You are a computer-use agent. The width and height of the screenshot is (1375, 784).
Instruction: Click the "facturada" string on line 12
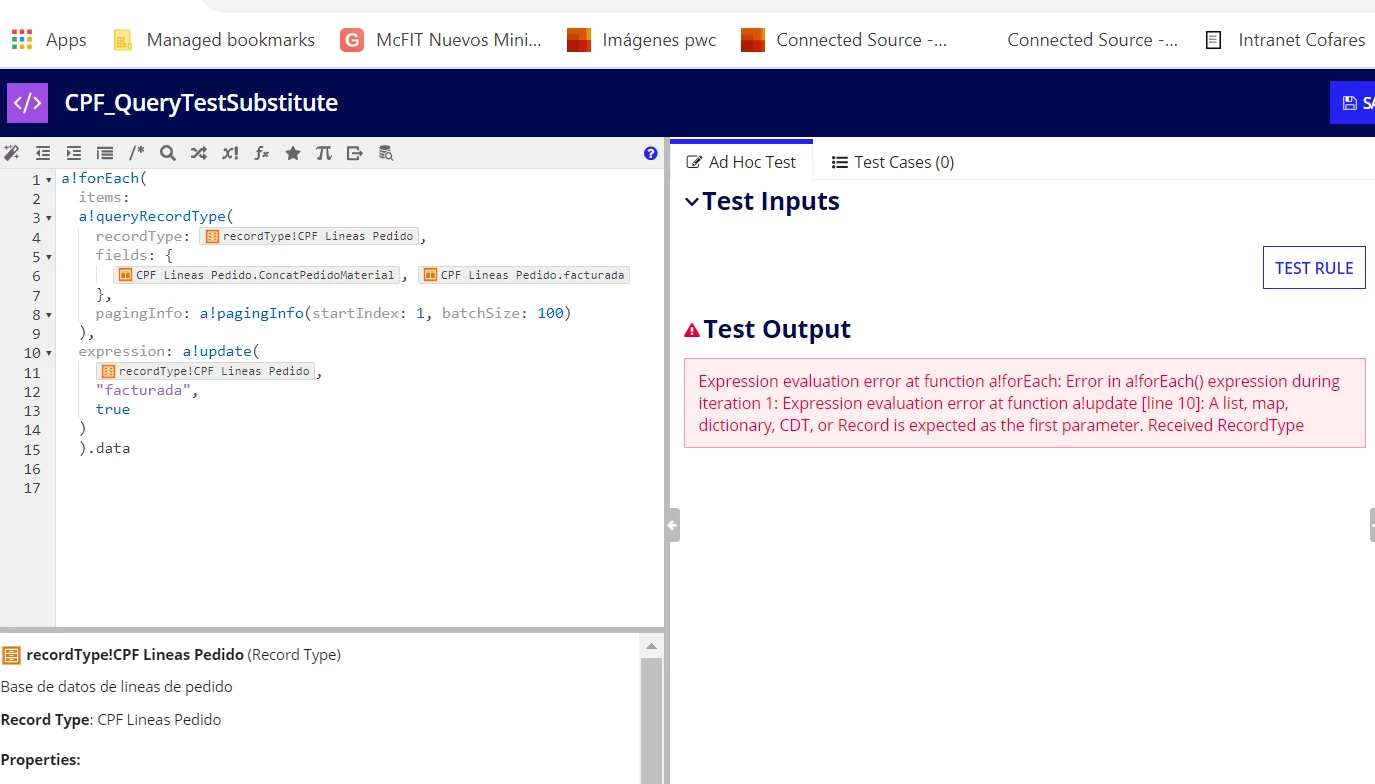tap(143, 390)
